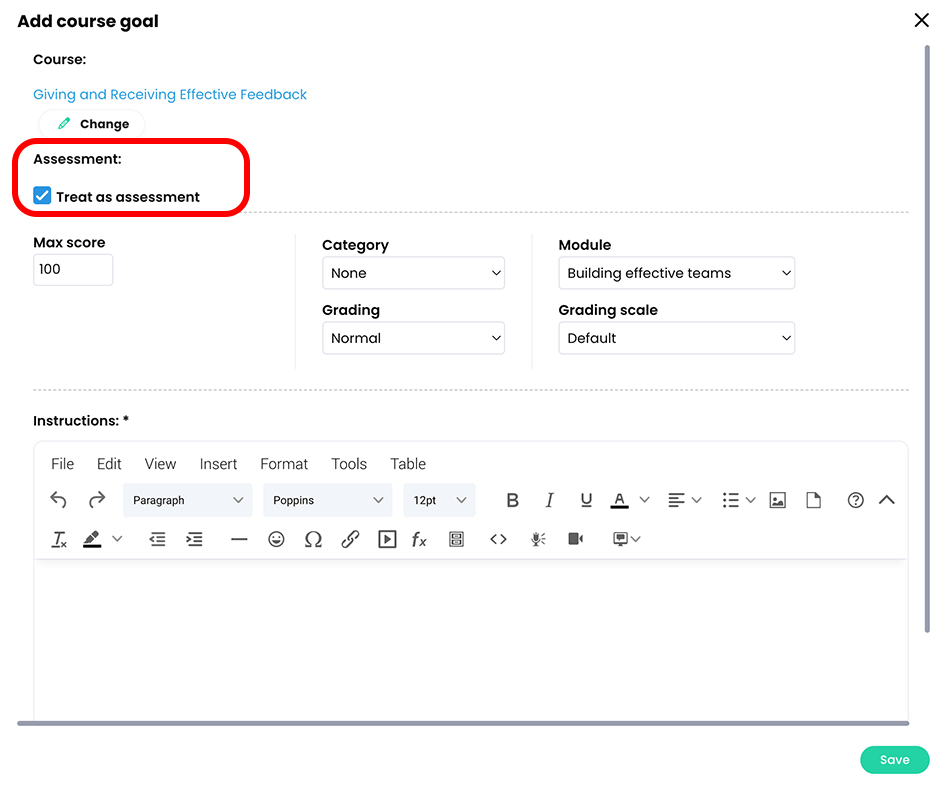The image size is (947, 790).
Task: Apply the text color button
Action: pyautogui.click(x=619, y=500)
